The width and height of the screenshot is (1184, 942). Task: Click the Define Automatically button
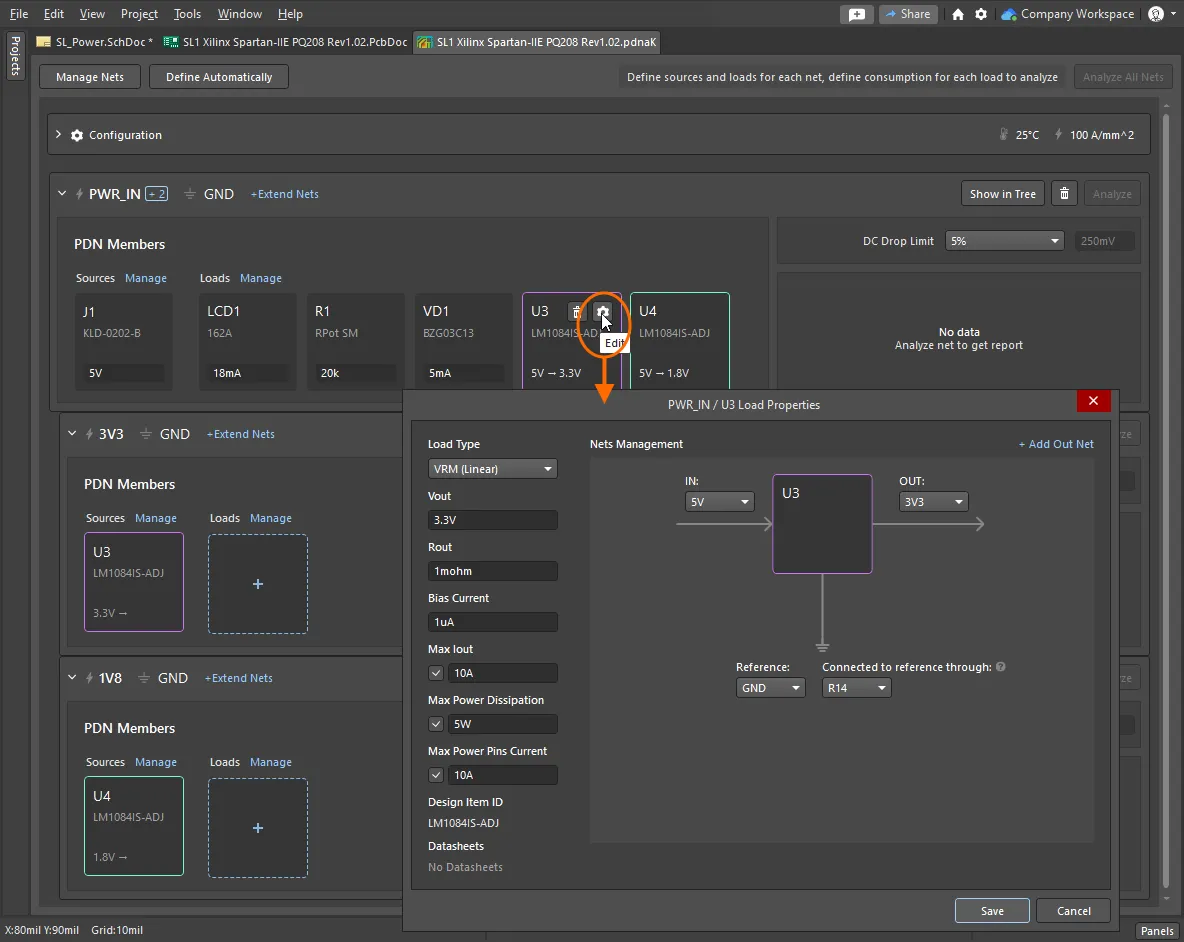click(219, 77)
